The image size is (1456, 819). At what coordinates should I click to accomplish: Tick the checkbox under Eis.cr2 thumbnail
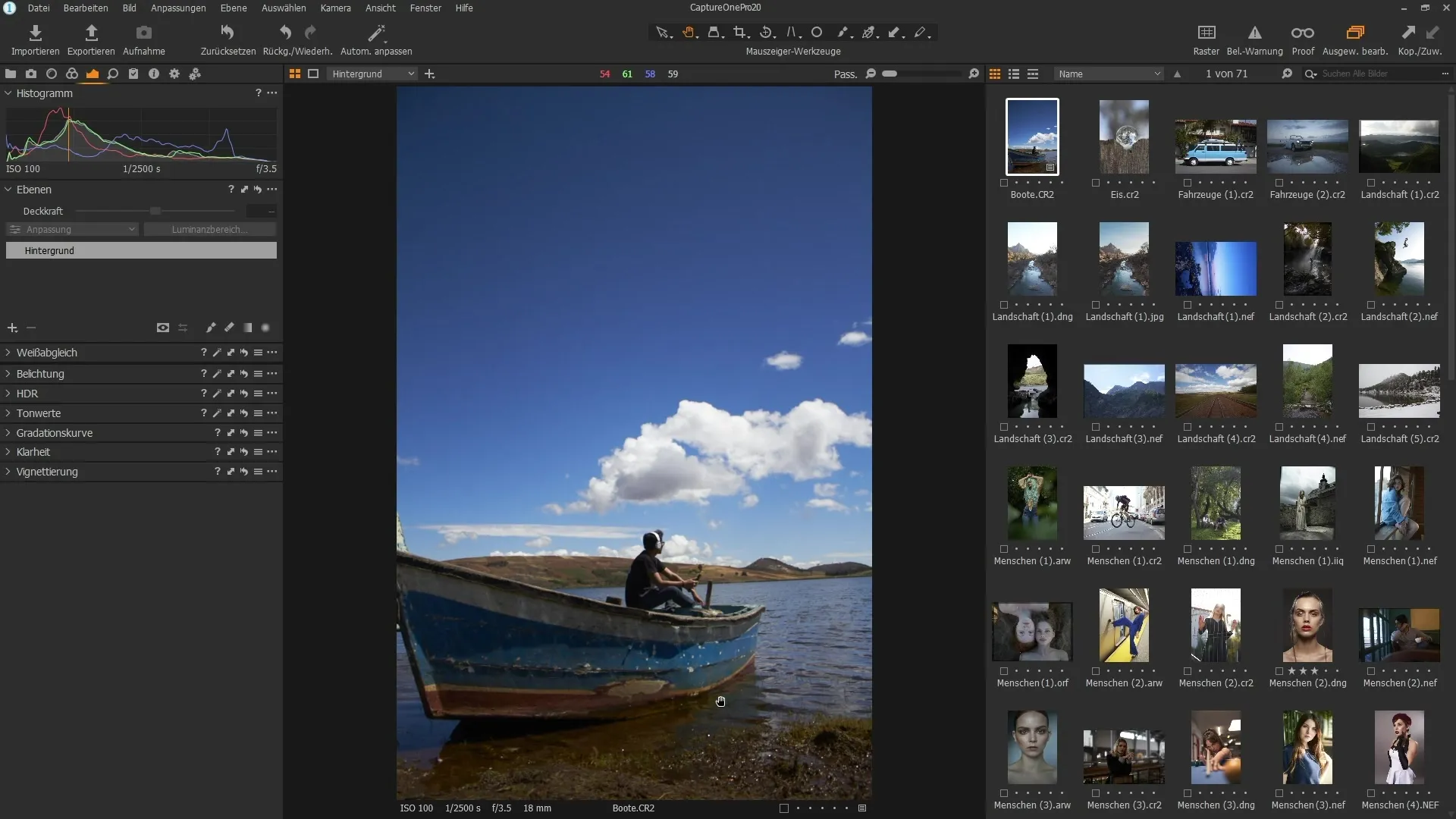1096,183
